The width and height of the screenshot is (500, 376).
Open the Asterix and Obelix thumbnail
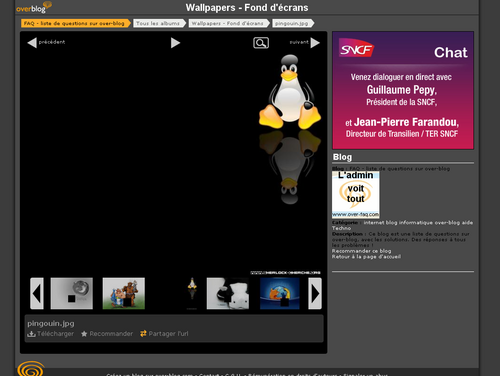tap(124, 293)
